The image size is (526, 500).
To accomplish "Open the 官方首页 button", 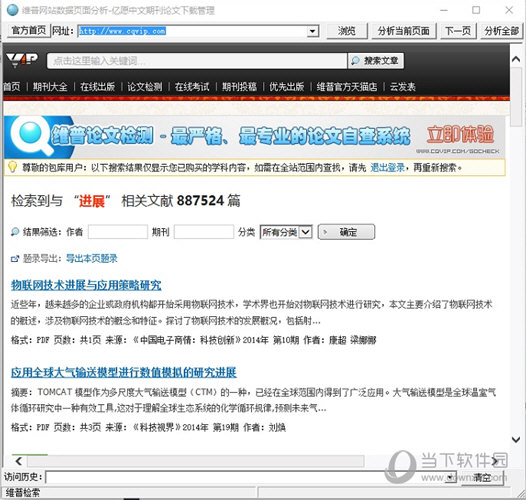I will pos(29,31).
